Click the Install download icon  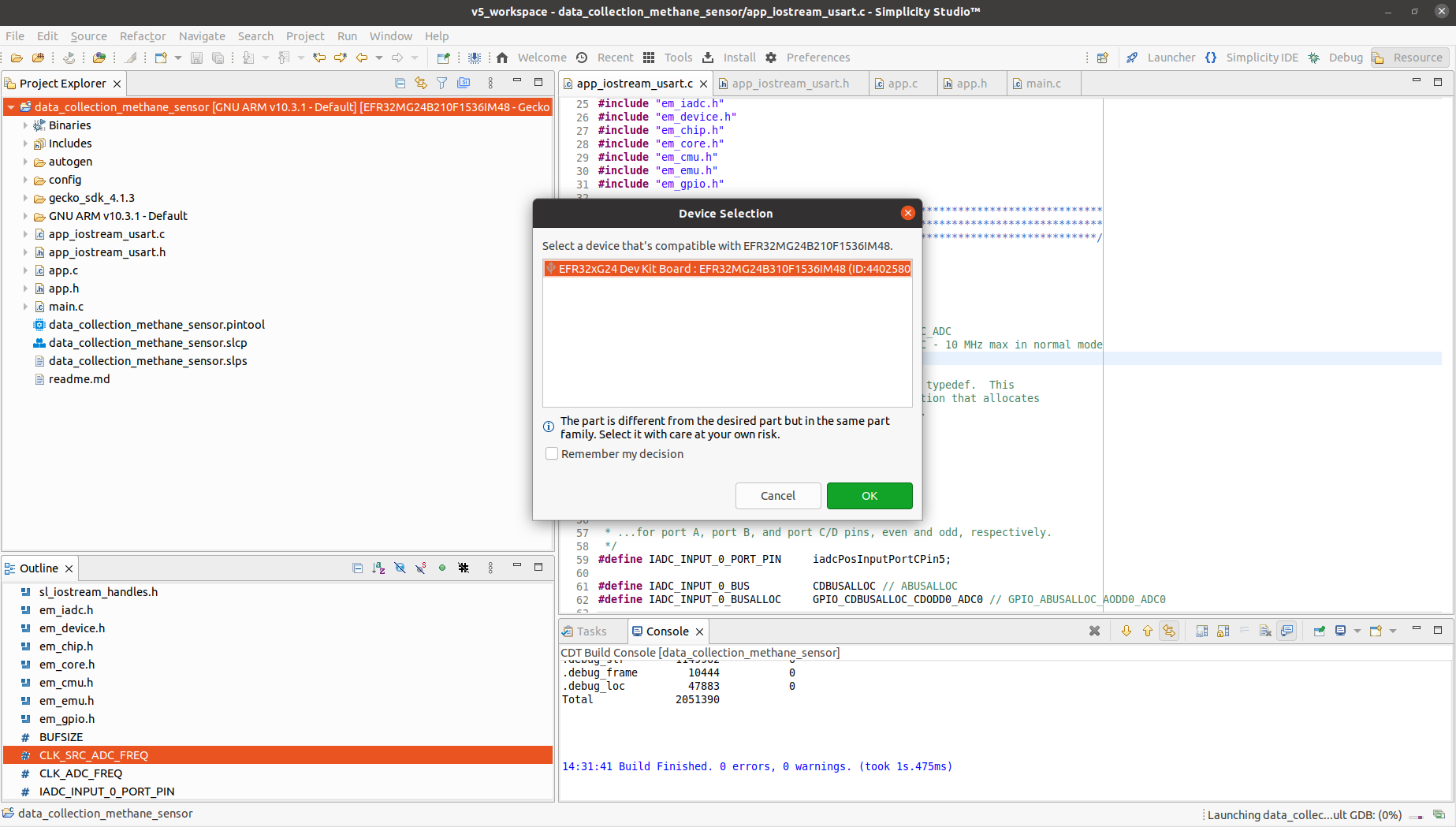708,58
